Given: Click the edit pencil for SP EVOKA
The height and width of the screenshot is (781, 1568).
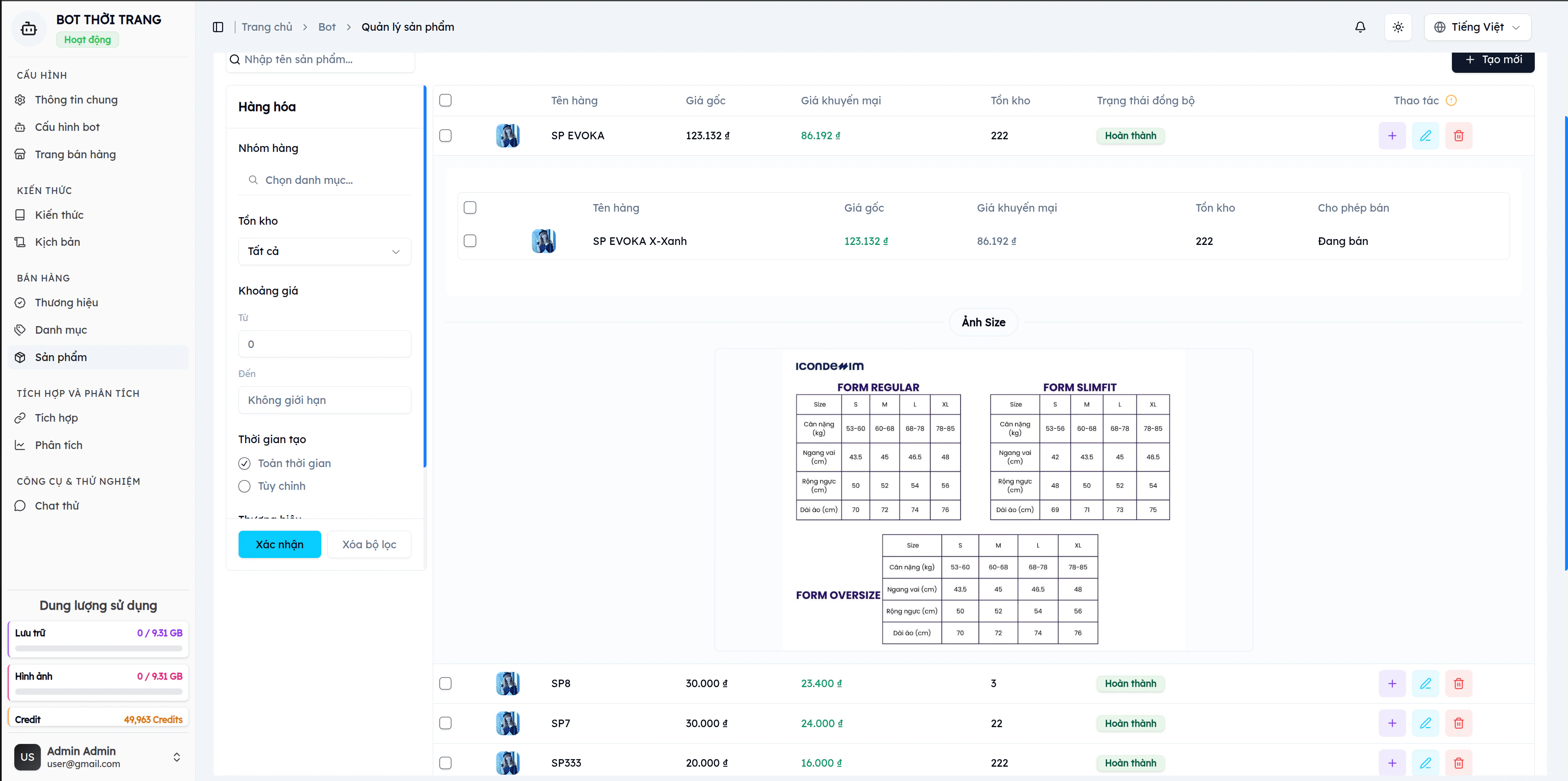Looking at the screenshot, I should [1425, 135].
